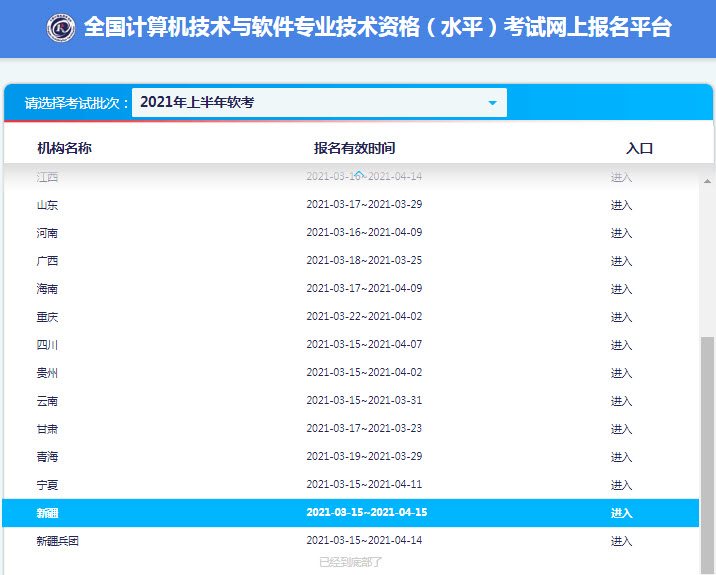
Task: Select the 云南 organization name
Action: click(47, 401)
